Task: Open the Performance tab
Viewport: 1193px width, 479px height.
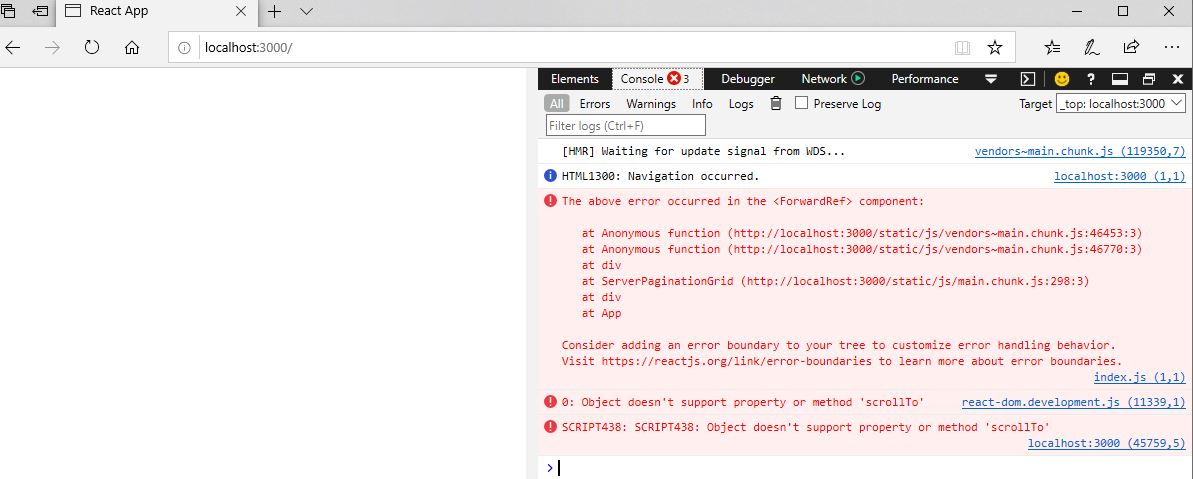Action: point(924,78)
